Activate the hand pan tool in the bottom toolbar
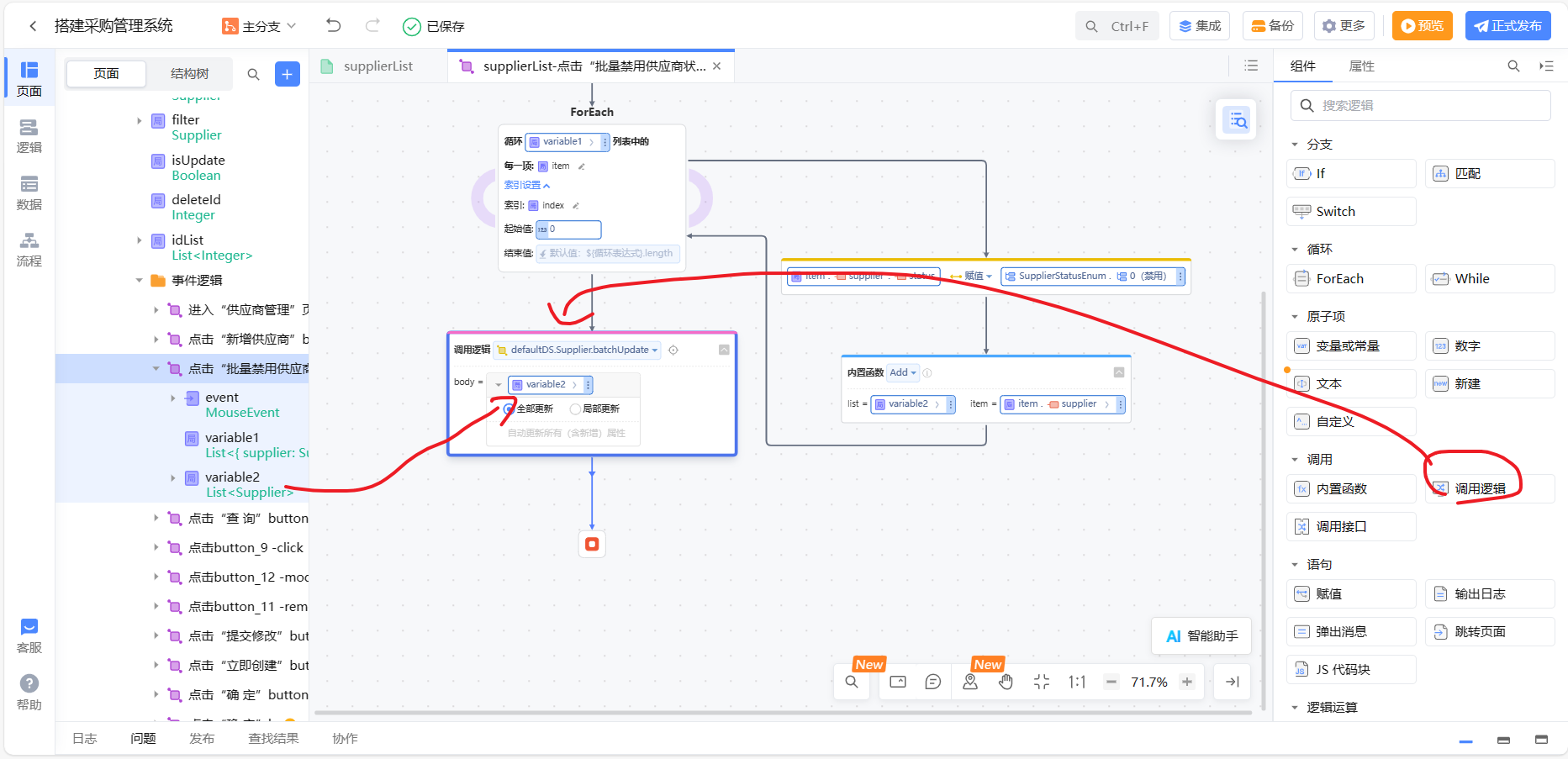 click(x=1006, y=682)
